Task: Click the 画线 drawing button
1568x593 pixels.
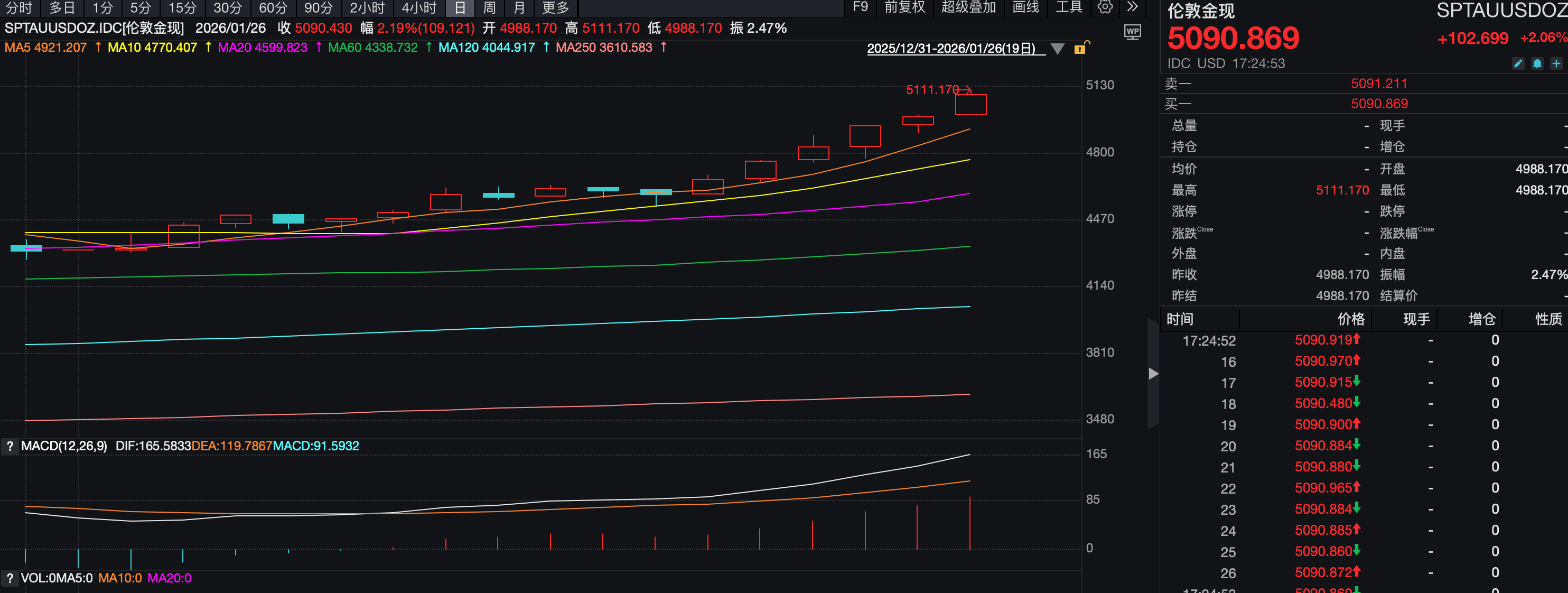Action: [x=1025, y=7]
